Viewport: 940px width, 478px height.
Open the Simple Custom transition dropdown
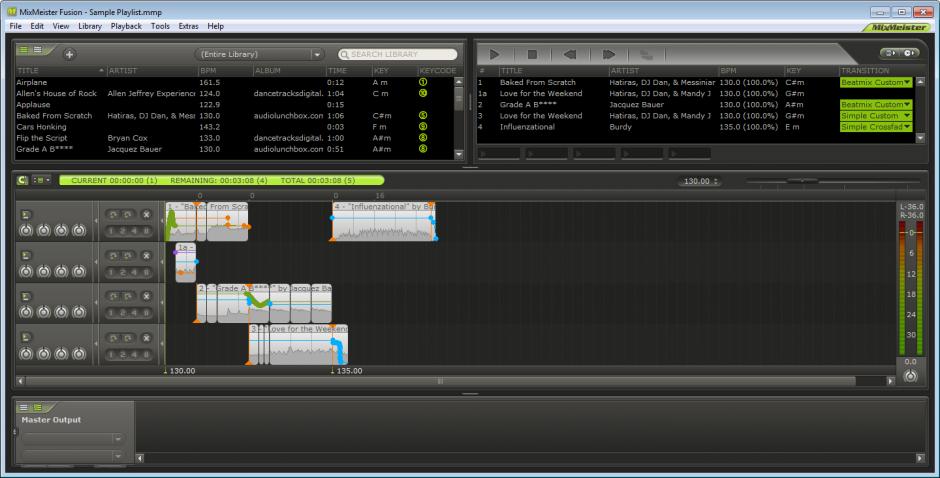point(876,116)
